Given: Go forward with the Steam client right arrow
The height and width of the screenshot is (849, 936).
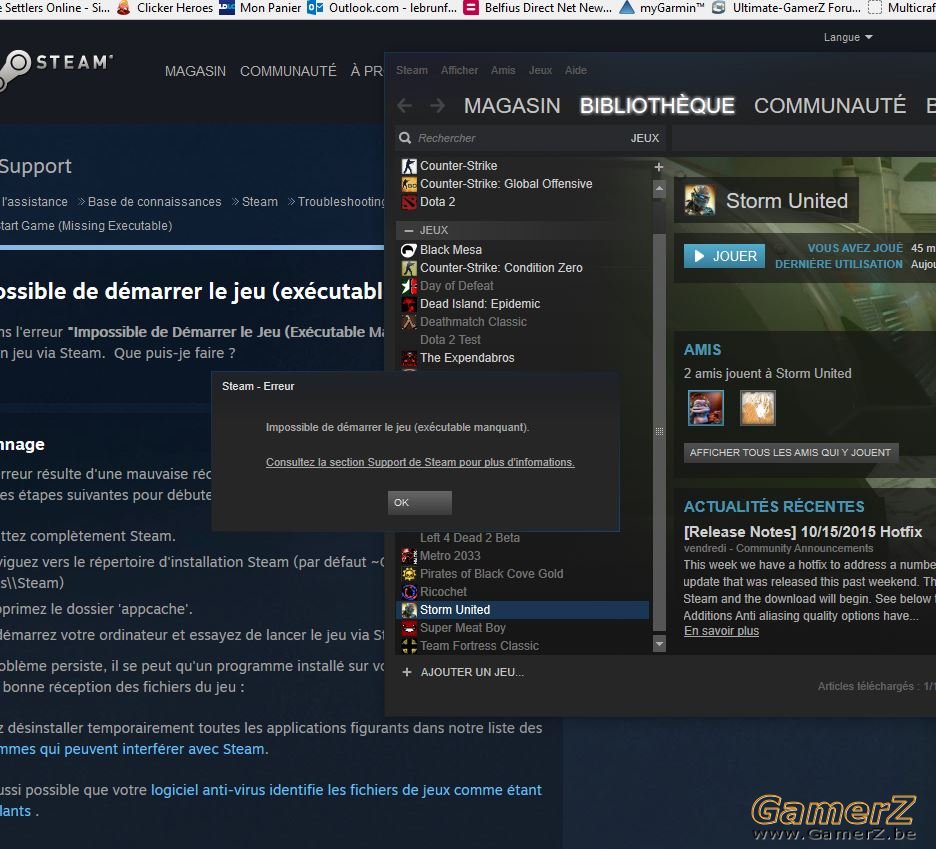Looking at the screenshot, I should click(438, 106).
